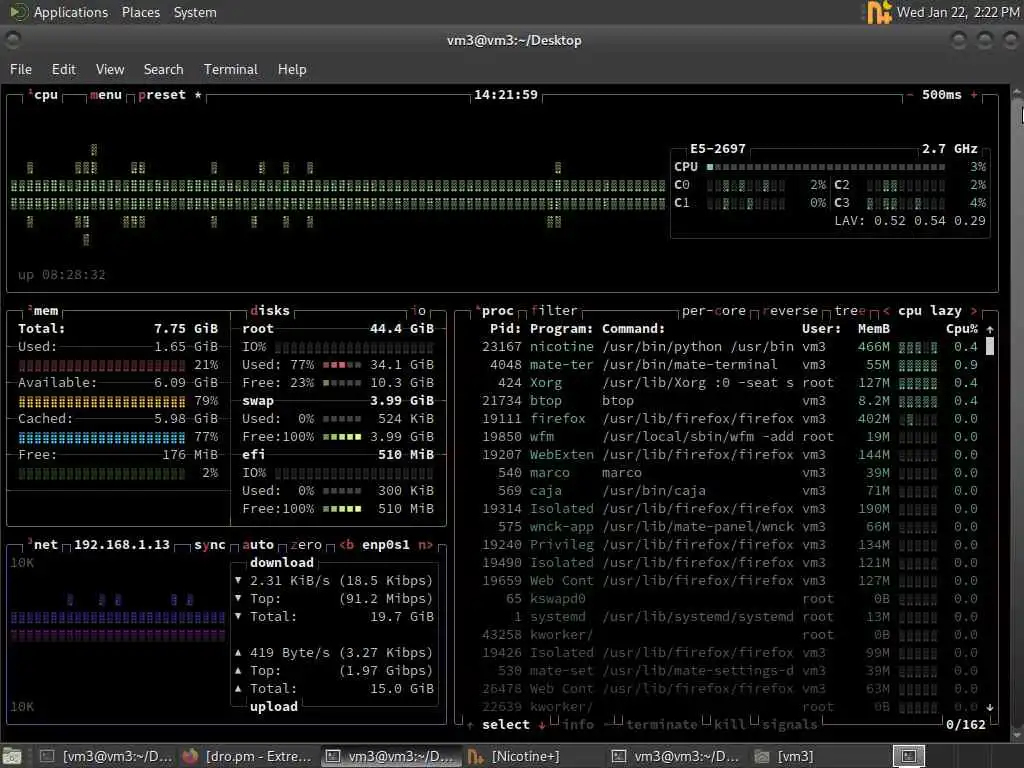Screen dimensions: 1024x768
Task: Toggle net sync scaling
Action: [x=210, y=545]
